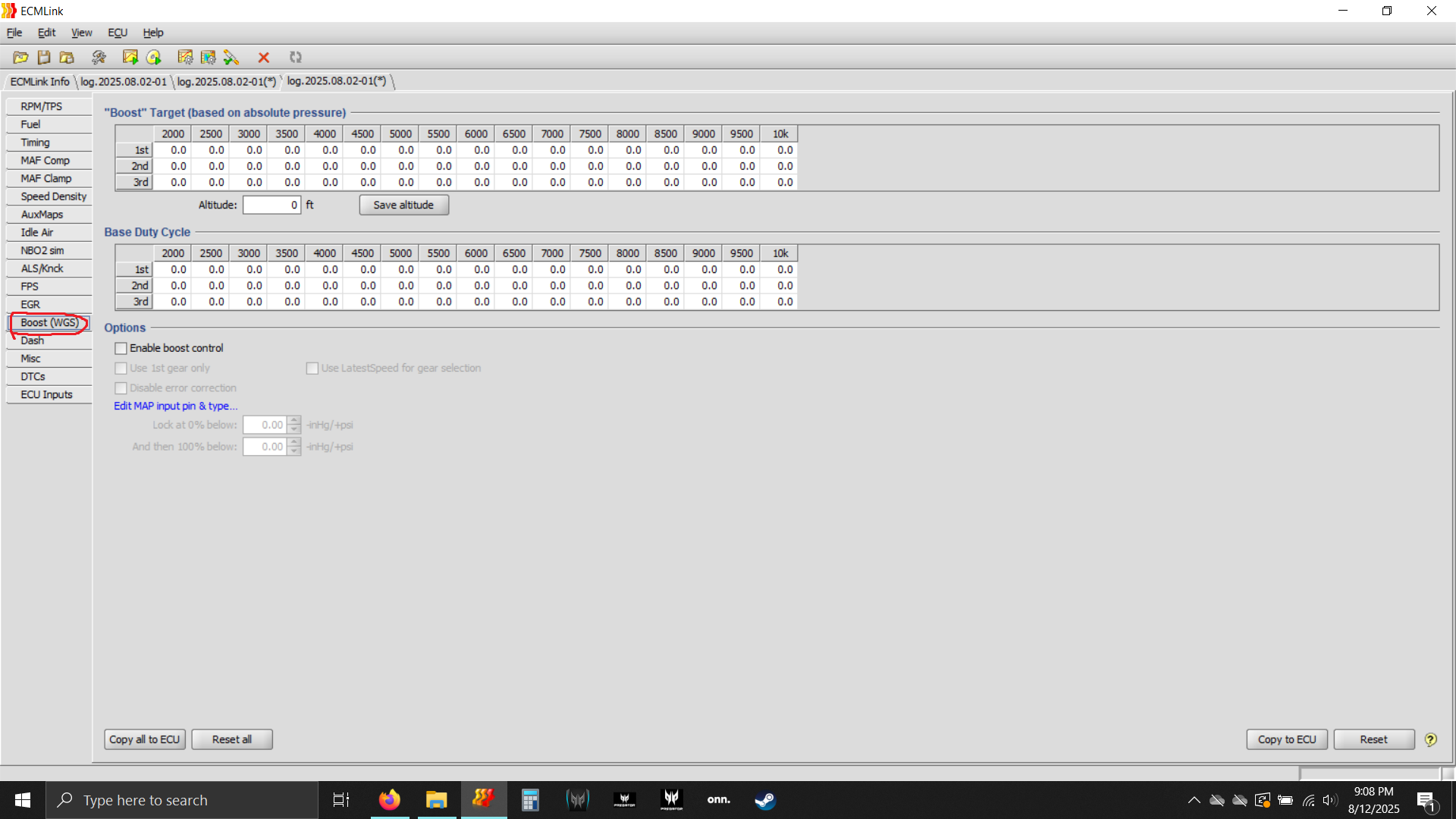
Task: Open the ECU menu
Action: click(118, 33)
